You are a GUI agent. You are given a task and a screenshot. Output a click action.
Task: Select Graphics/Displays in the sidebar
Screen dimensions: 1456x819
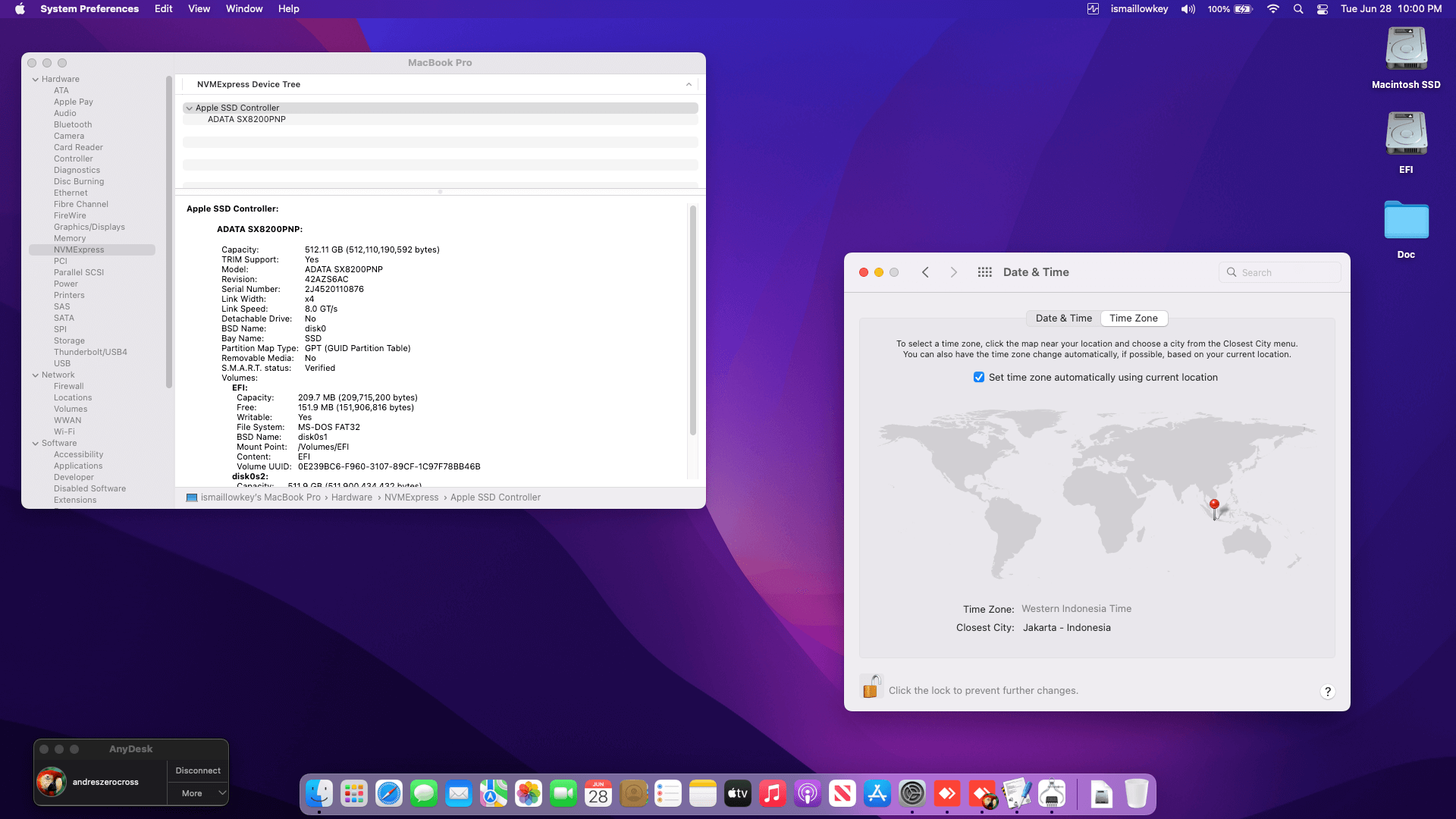89,227
